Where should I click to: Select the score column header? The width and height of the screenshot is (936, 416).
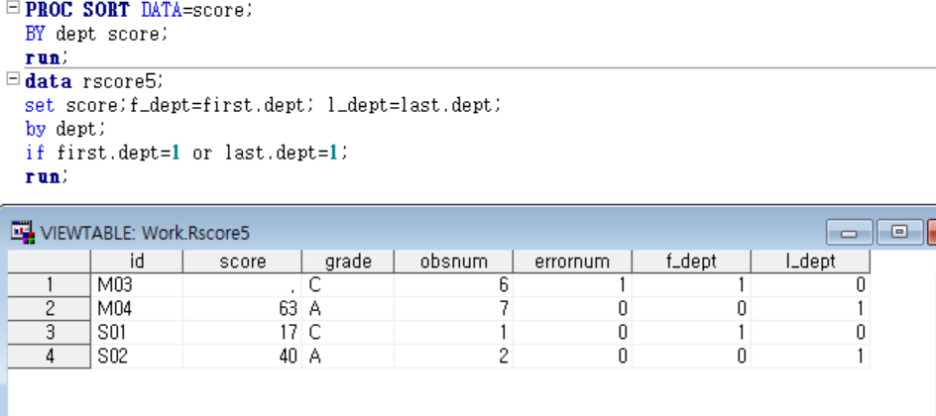click(242, 261)
